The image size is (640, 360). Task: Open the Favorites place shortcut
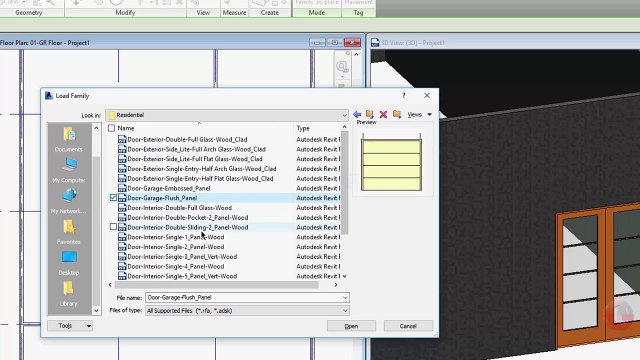(x=69, y=232)
